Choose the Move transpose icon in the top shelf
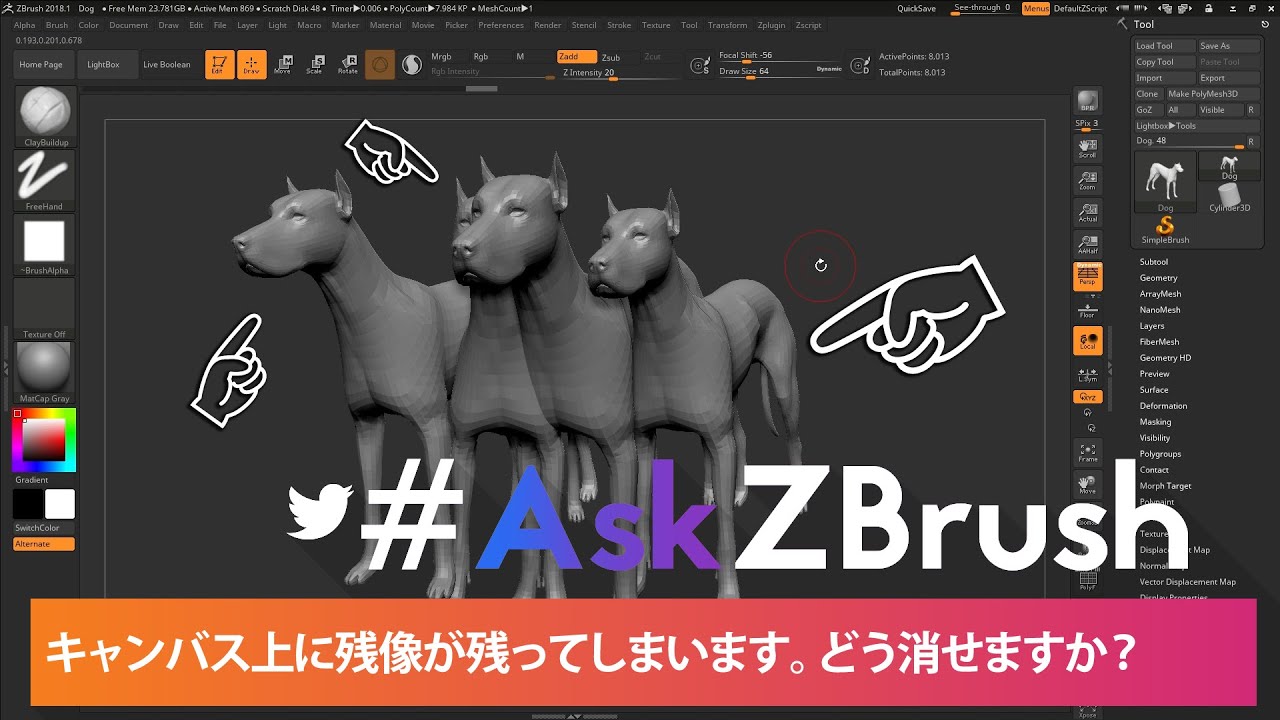Screen dimensions: 1280x720 coord(283,65)
